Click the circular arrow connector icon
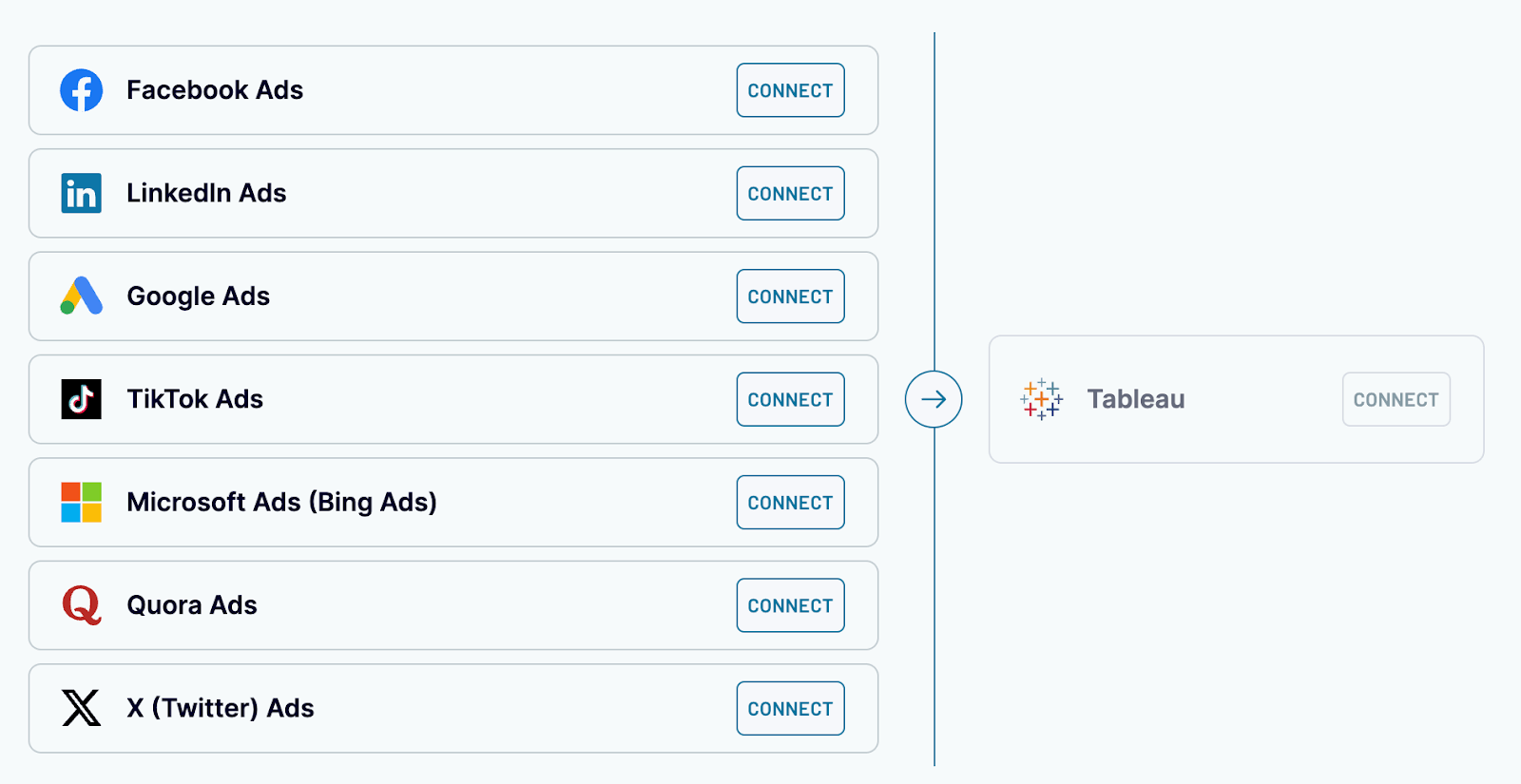1521x784 pixels. coord(934,399)
